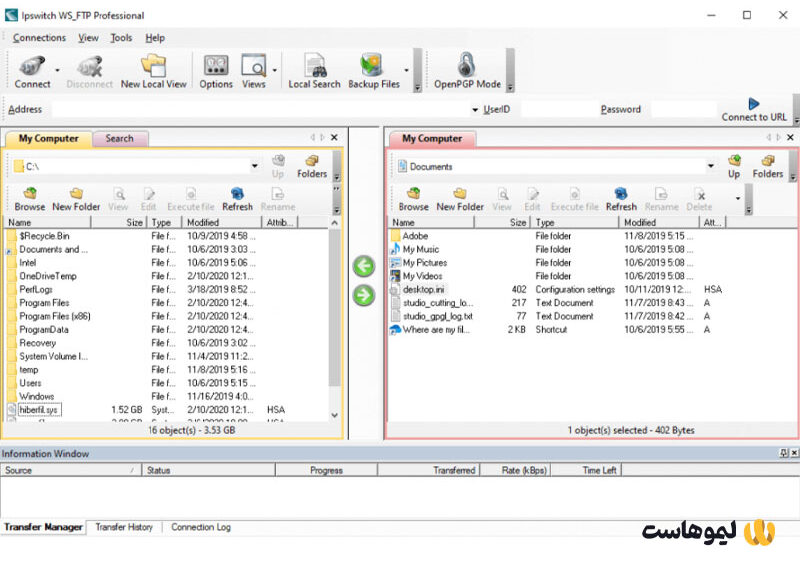Sort right pane by Modified column
800x571 pixels.
[x=658, y=222]
